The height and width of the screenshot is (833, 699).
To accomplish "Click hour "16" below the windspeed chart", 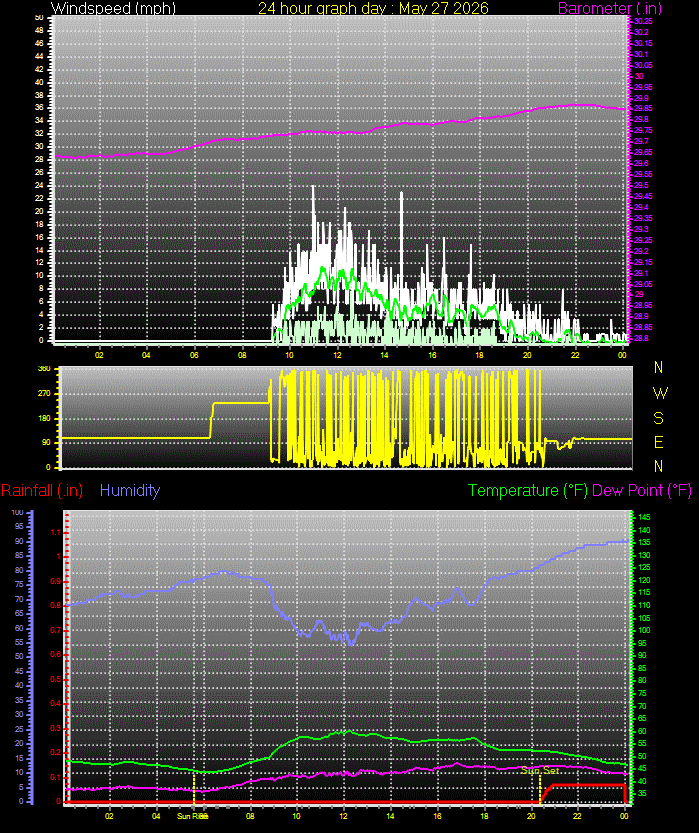I will (432, 355).
